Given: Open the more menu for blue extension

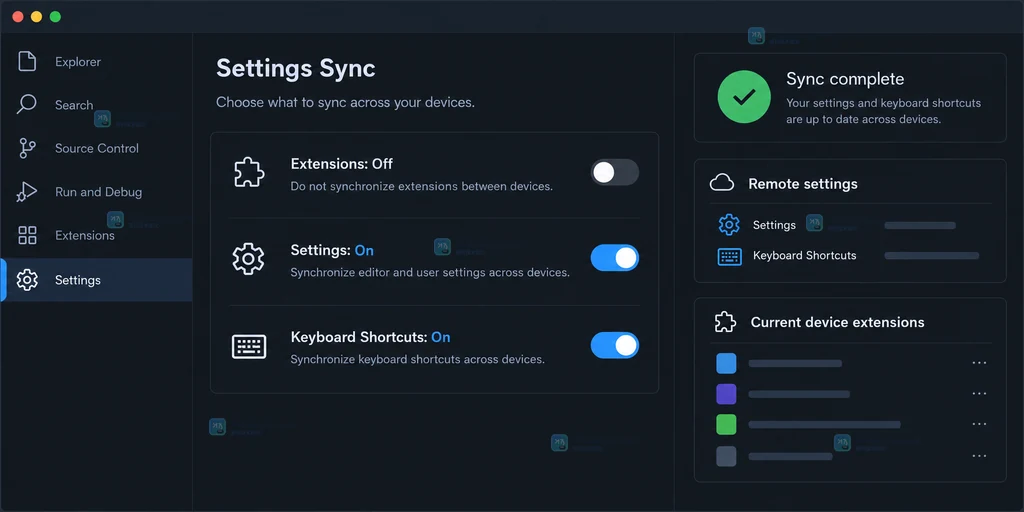Looking at the screenshot, I should tap(979, 362).
